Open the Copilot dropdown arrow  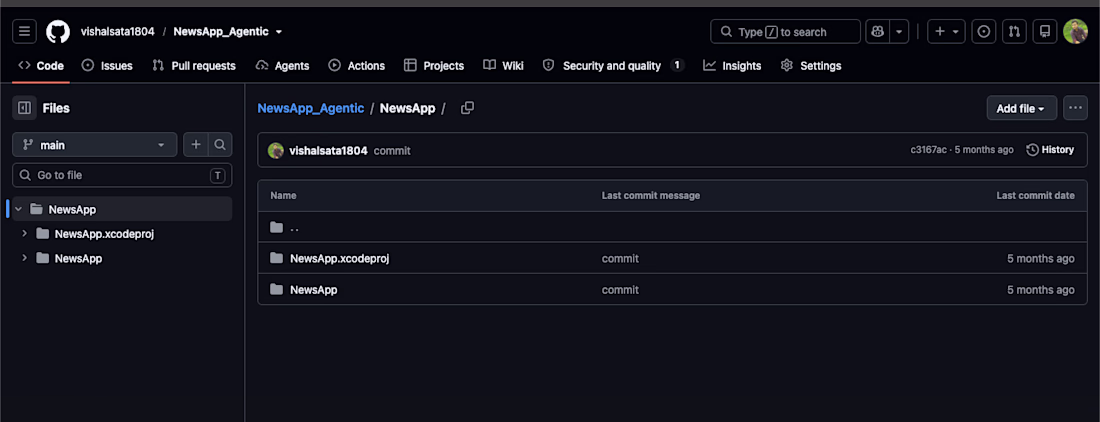(899, 32)
